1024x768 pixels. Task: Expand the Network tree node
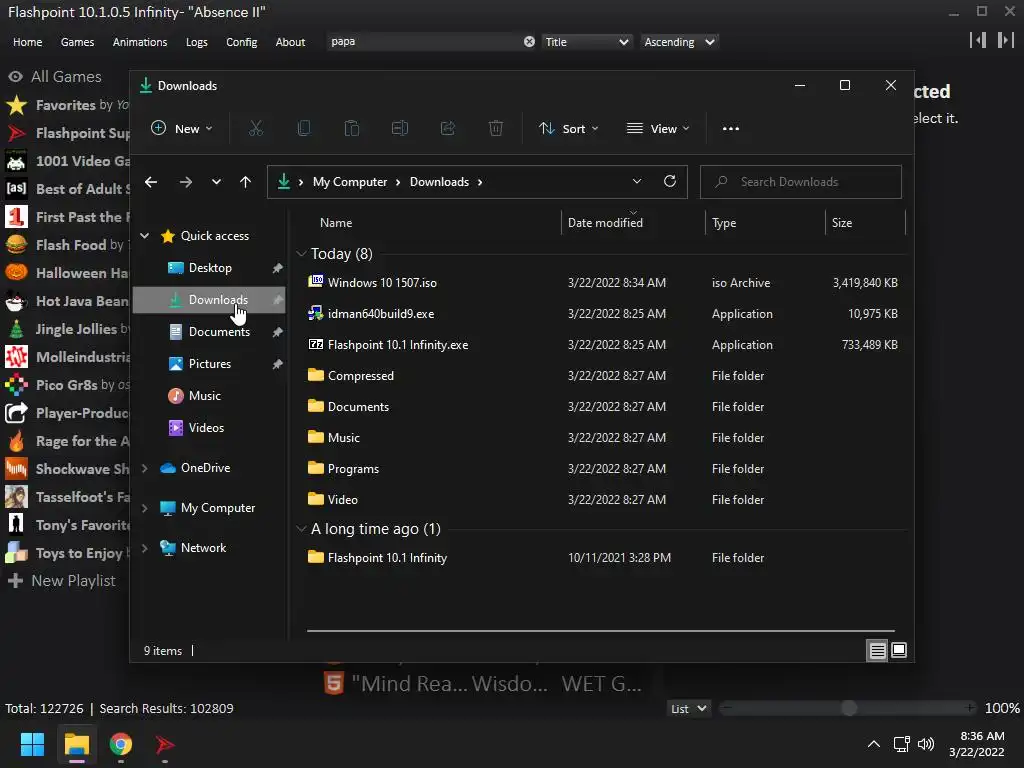point(144,548)
